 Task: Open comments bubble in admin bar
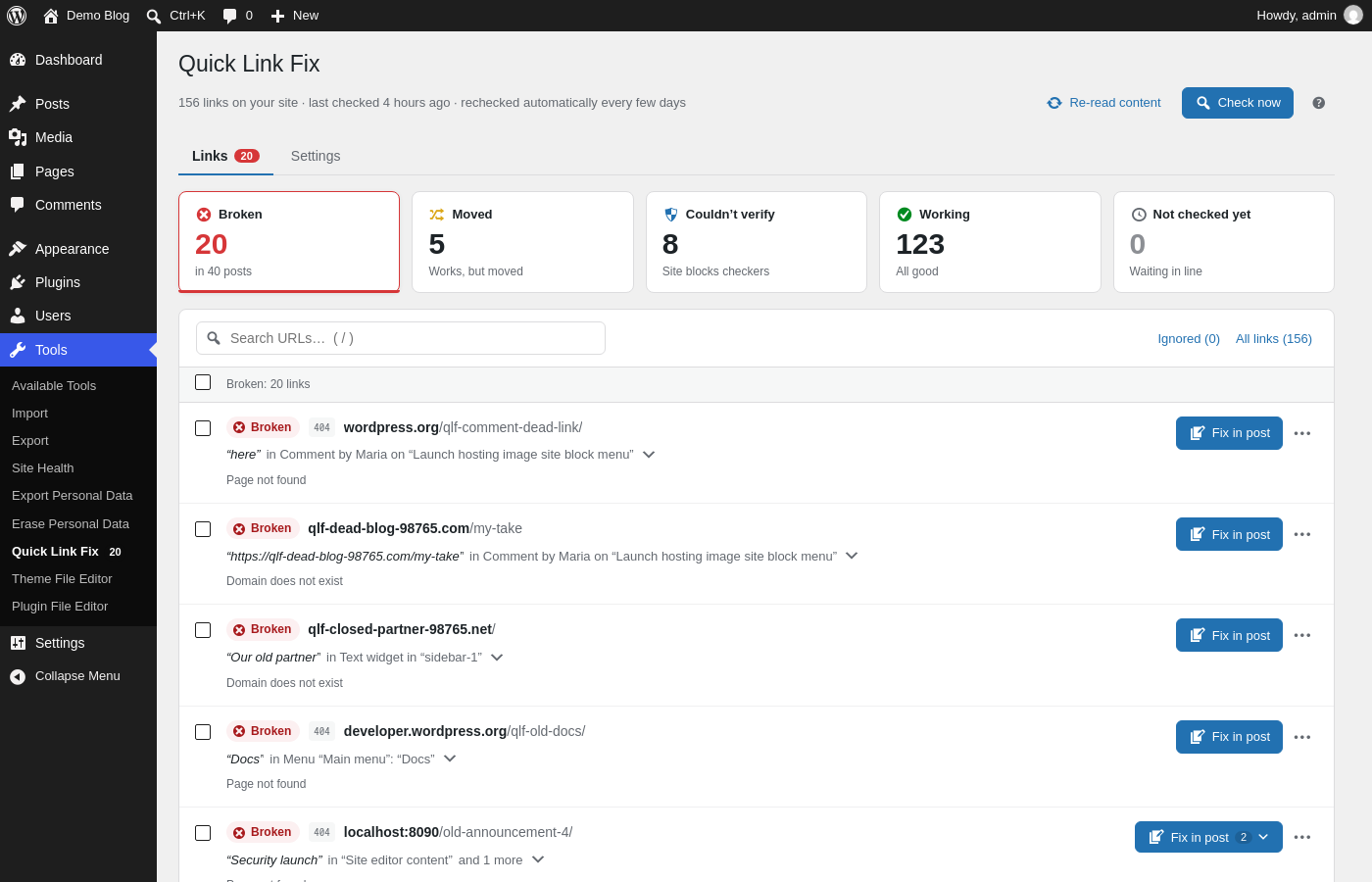(x=237, y=16)
